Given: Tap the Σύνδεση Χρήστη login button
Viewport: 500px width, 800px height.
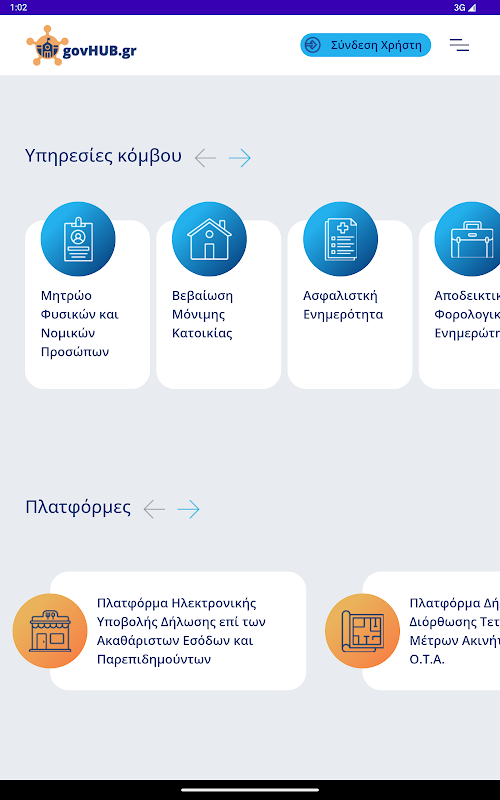Looking at the screenshot, I should pyautogui.click(x=365, y=45).
